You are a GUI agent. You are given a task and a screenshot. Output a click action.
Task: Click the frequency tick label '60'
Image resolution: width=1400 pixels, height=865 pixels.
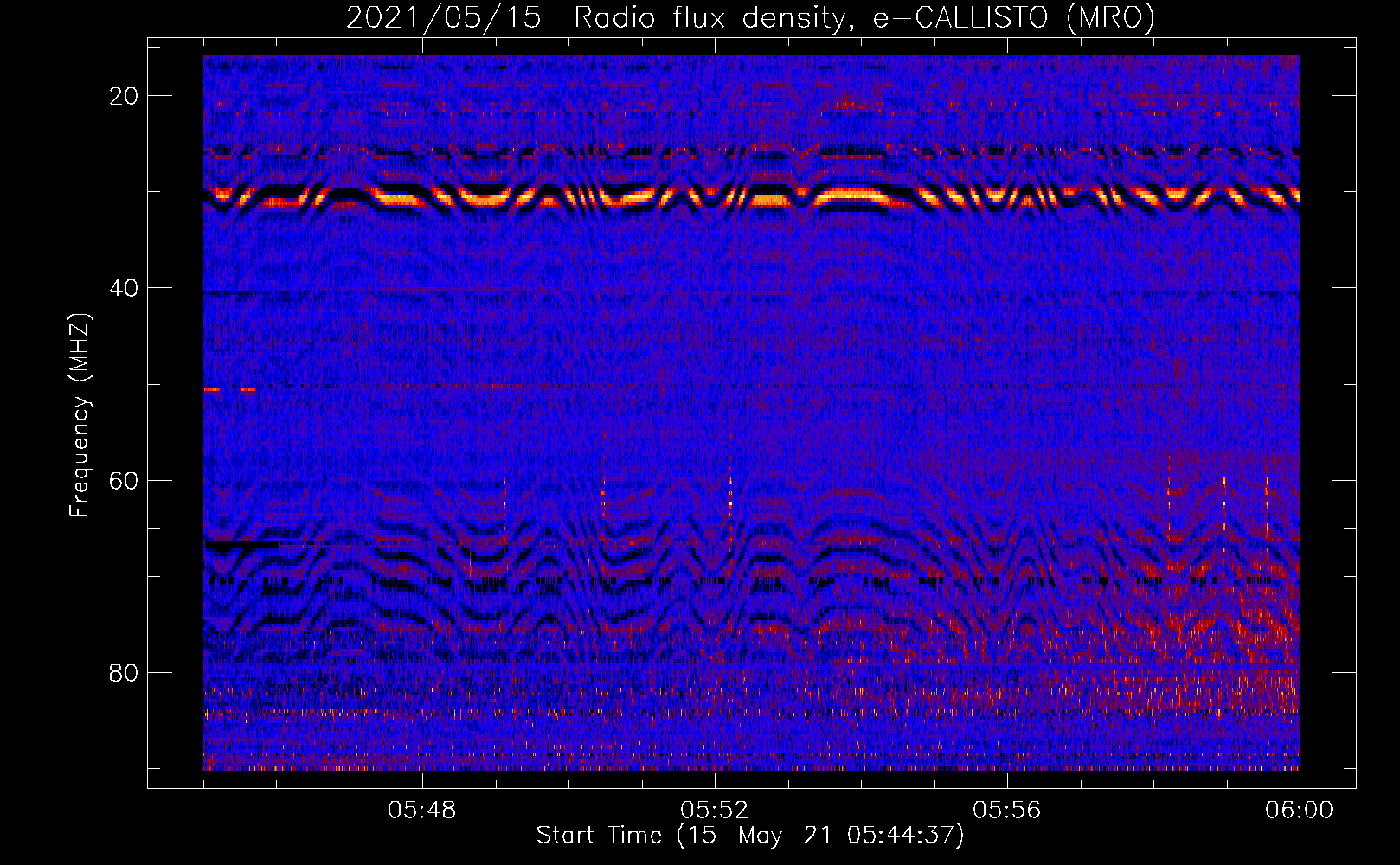(x=125, y=480)
